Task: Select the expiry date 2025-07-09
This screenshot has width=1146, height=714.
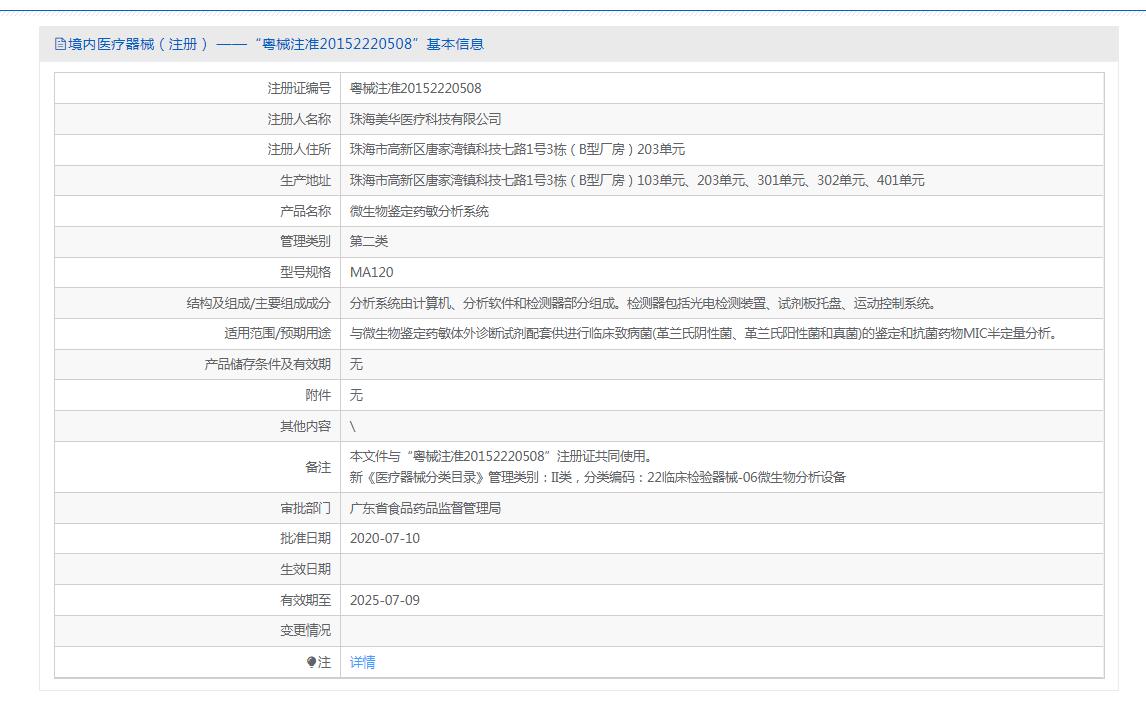Action: tap(385, 601)
